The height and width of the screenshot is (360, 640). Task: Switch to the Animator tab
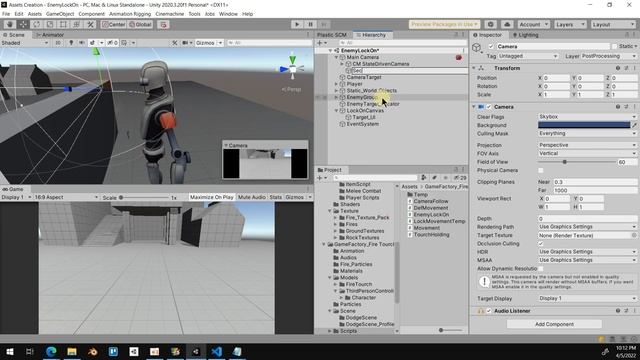pos(50,35)
